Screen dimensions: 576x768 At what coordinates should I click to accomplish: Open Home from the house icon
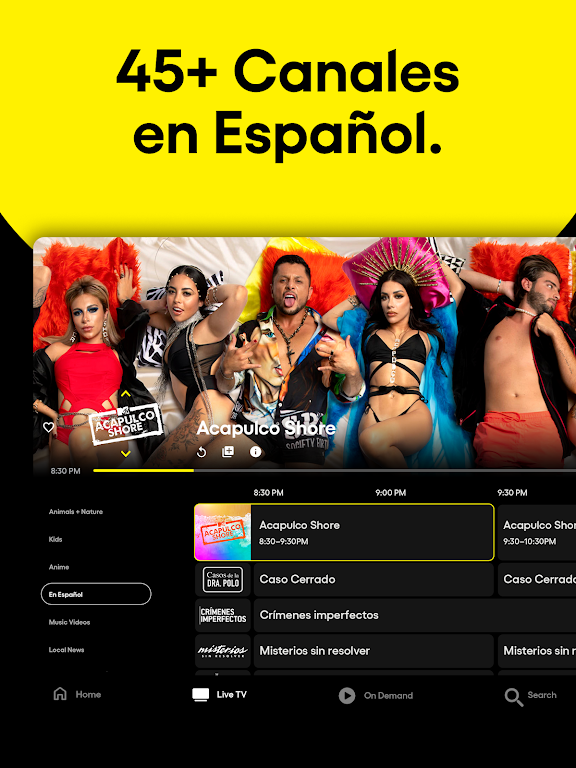coord(60,694)
